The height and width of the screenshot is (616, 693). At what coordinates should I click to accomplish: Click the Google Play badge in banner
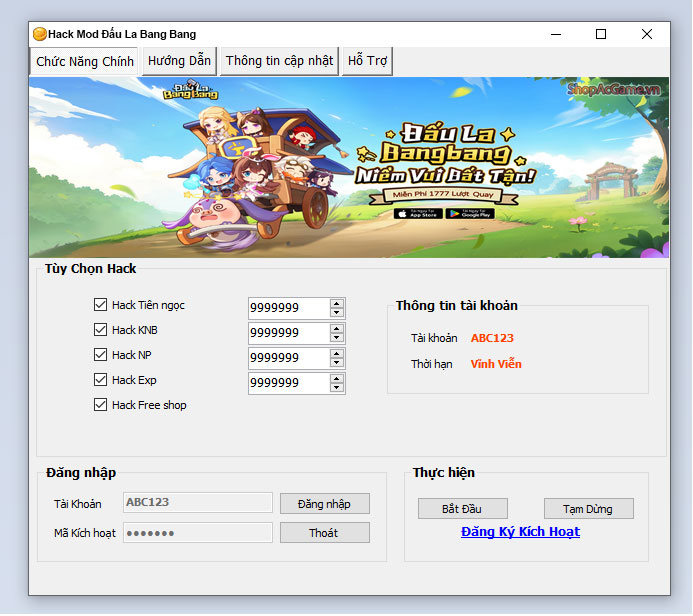[x=470, y=214]
